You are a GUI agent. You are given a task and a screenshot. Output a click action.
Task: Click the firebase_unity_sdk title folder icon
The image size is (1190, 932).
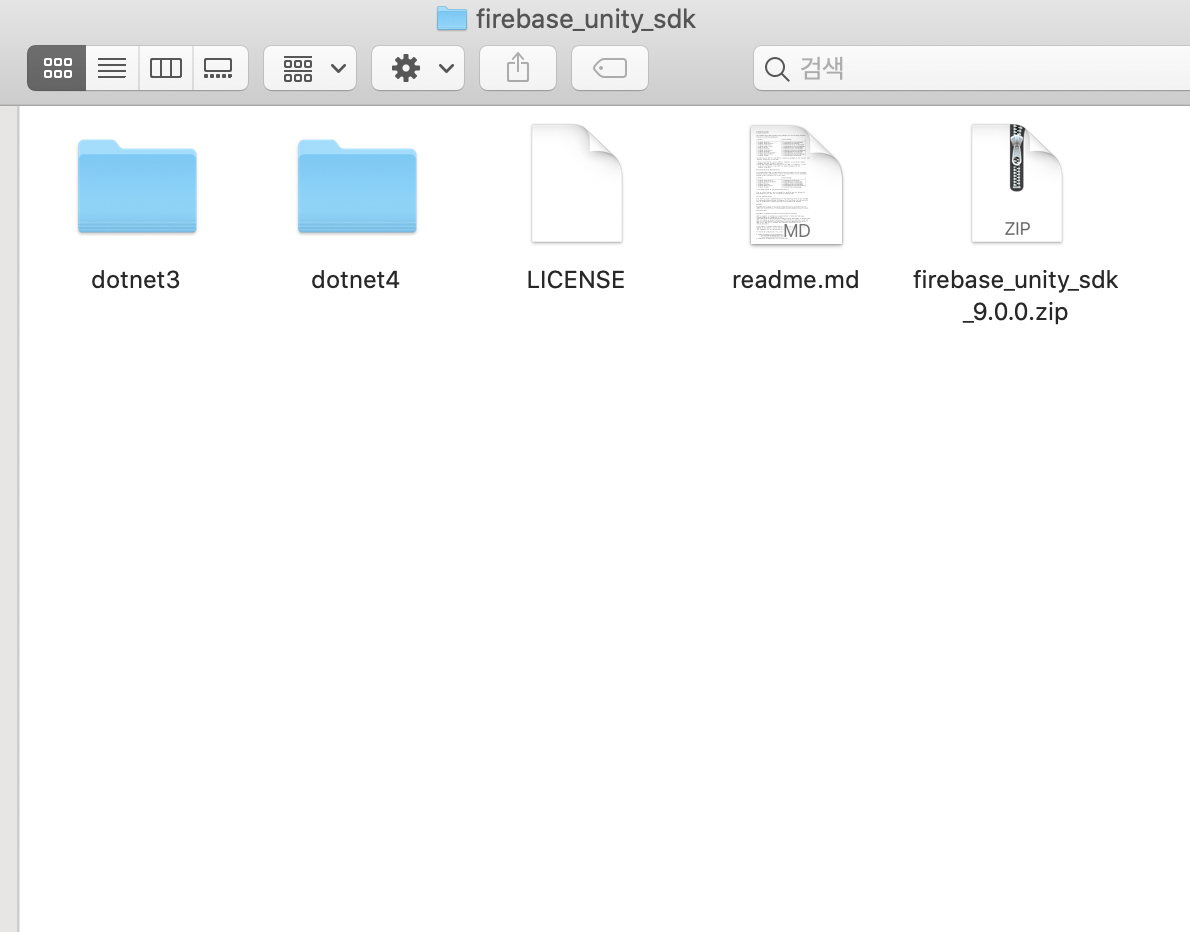click(x=452, y=18)
